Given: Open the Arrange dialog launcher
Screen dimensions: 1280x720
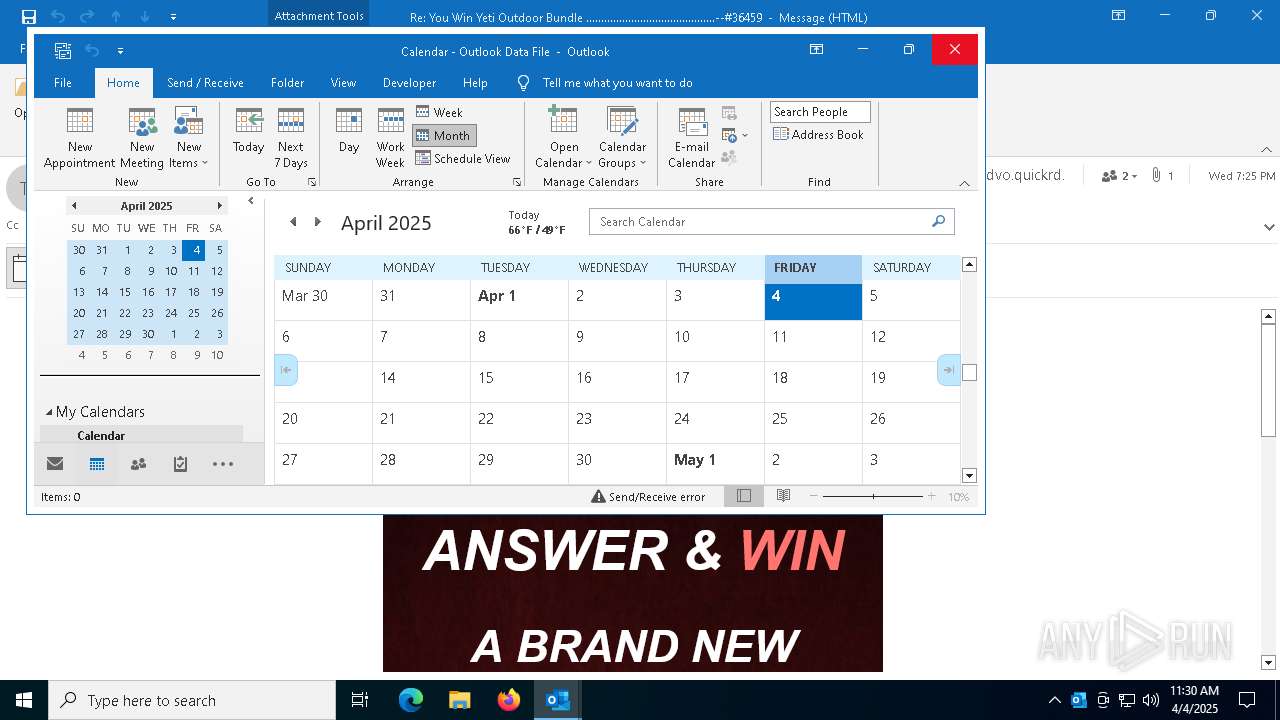Looking at the screenshot, I should (517, 182).
